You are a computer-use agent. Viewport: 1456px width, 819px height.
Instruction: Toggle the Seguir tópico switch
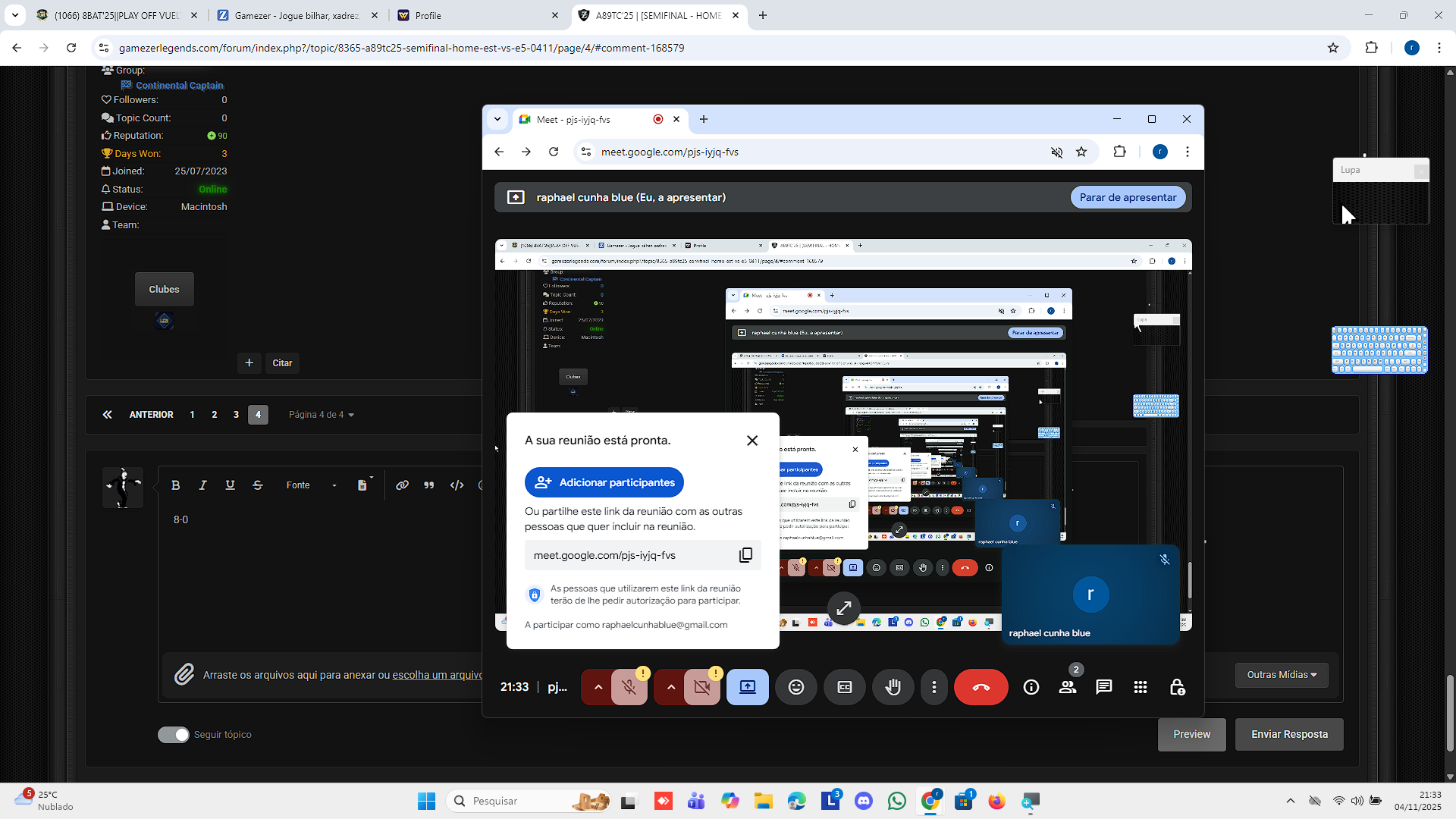pos(174,734)
